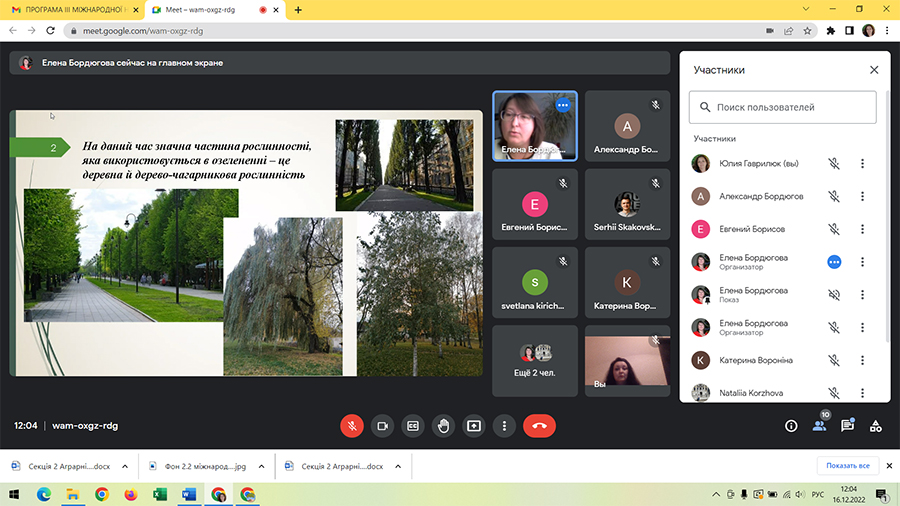The height and width of the screenshot is (506, 900).
Task: Click the address bar meet.google.com URL
Action: coord(143,31)
